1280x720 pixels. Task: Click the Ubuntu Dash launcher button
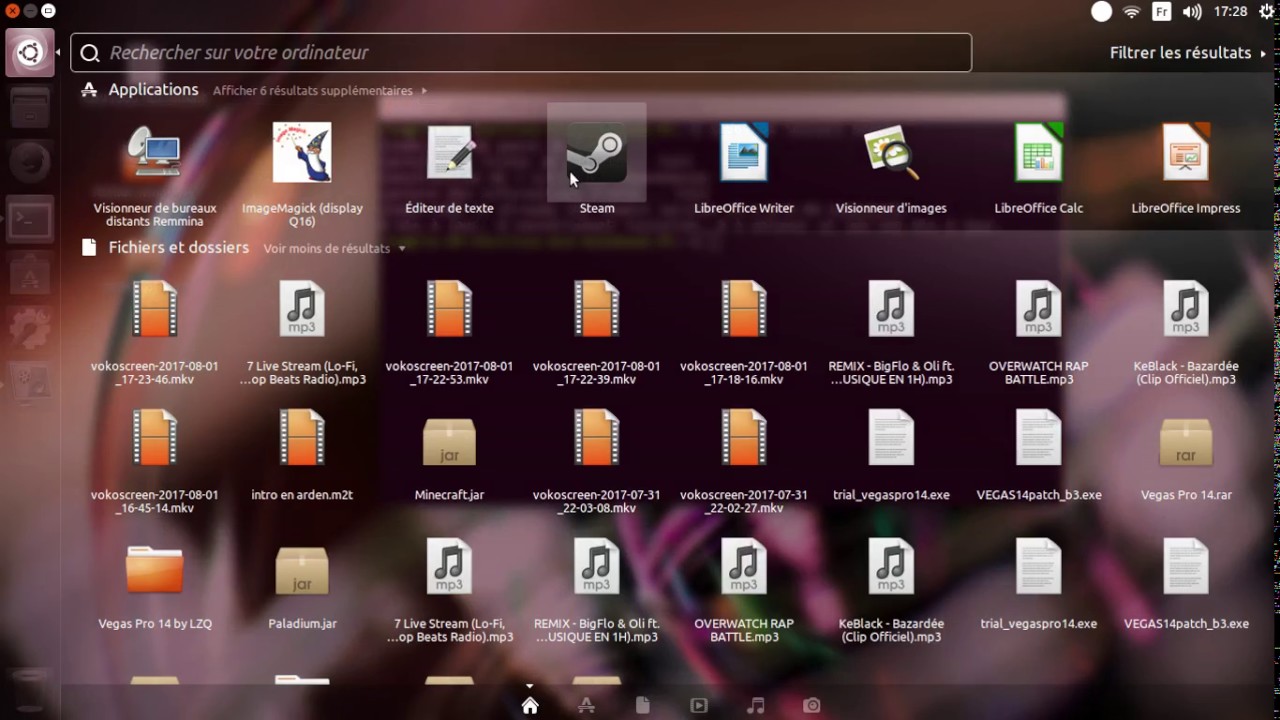[x=29, y=53]
